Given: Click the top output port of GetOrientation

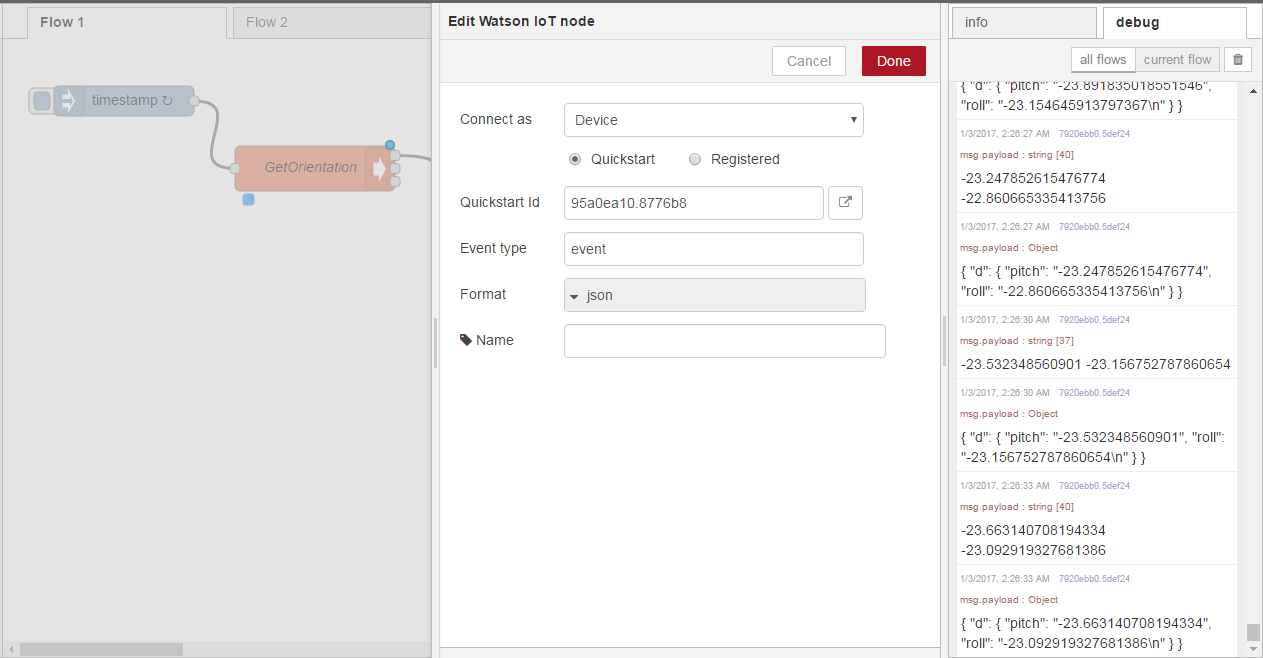Looking at the screenshot, I should point(396,155).
